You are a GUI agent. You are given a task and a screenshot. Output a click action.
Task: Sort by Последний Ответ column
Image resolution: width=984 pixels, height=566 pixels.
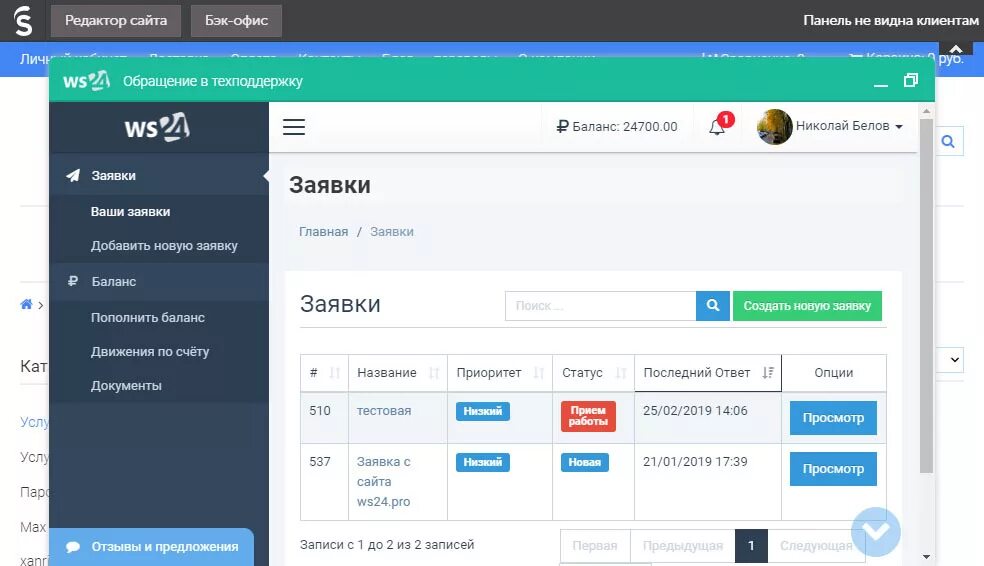708,373
